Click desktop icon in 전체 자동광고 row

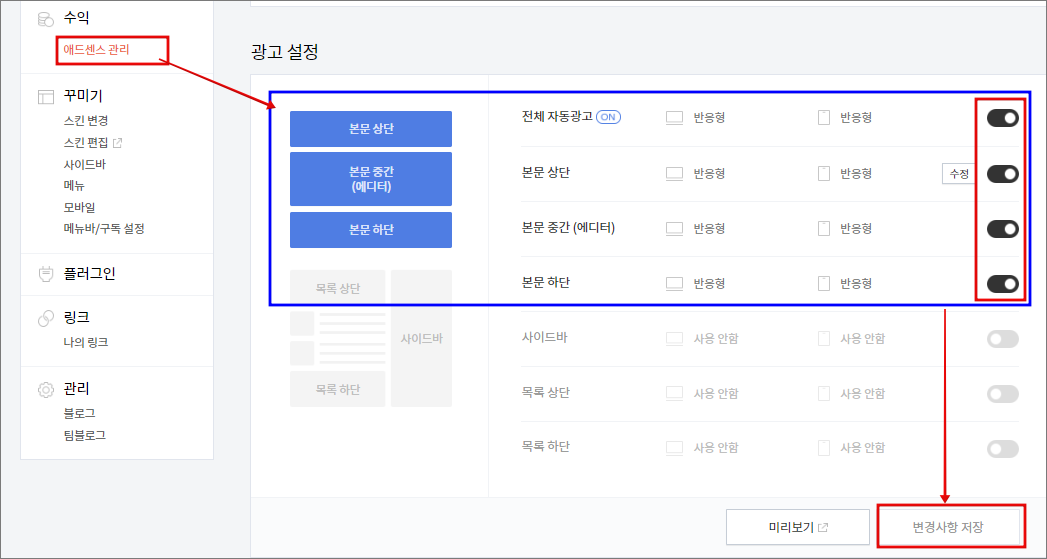coord(674,118)
